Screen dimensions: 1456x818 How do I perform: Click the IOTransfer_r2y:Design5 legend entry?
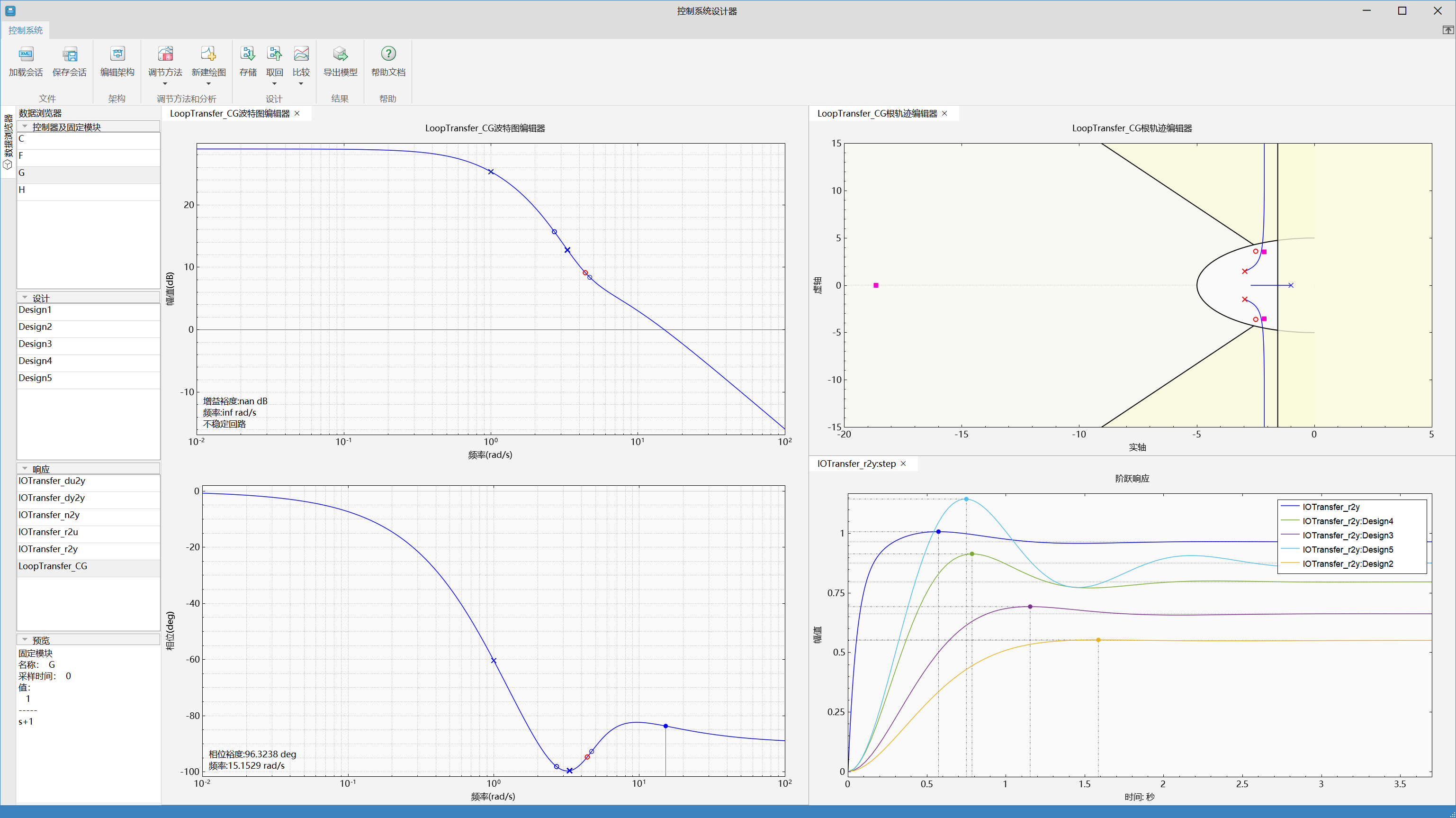[x=1347, y=550]
